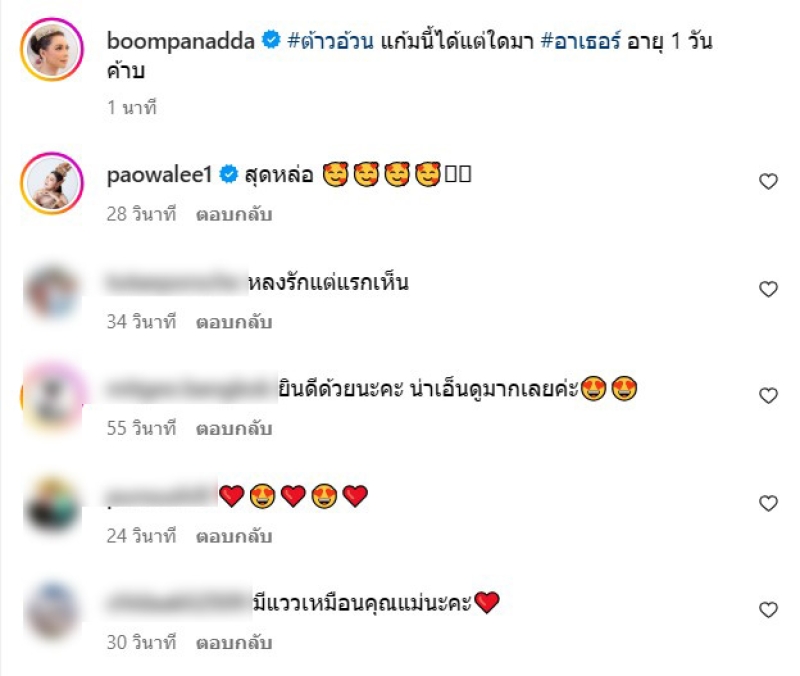This screenshot has height=676, width=800.
Task: Click ตอบกลับ under the 55 วินาที comment
Action: (x=234, y=429)
